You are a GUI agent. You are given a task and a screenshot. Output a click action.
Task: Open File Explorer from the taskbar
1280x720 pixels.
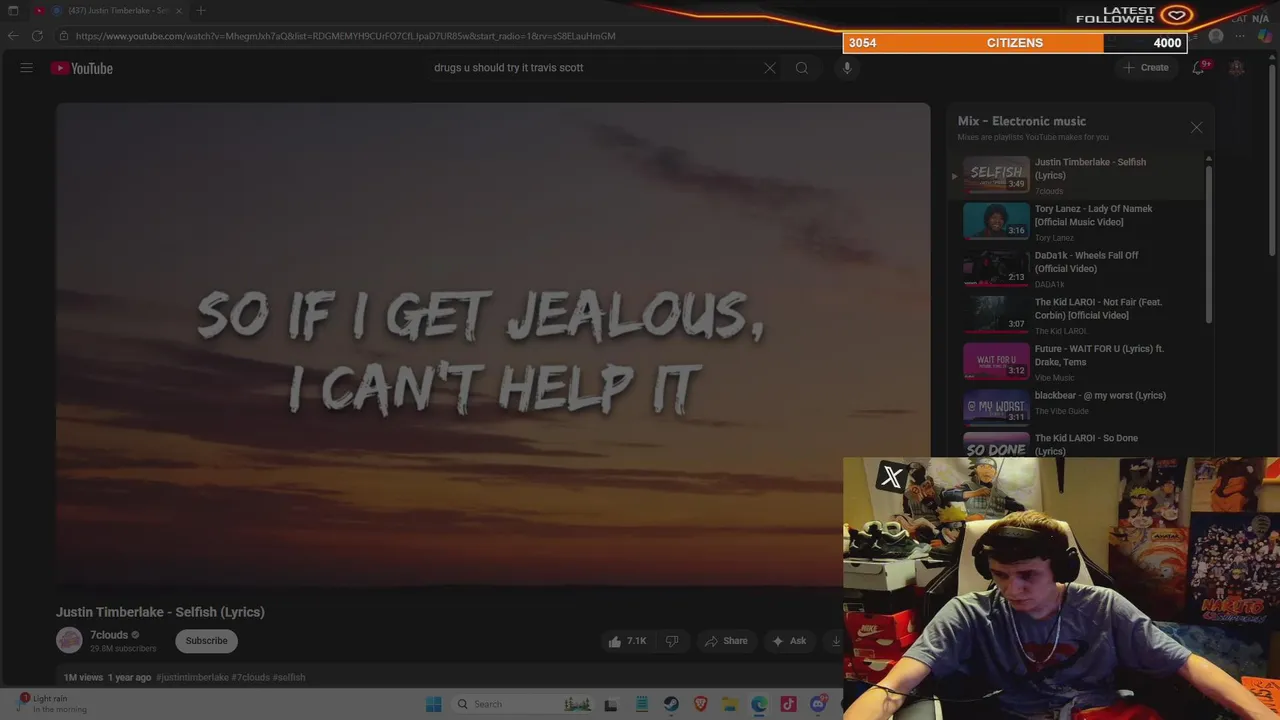point(730,704)
